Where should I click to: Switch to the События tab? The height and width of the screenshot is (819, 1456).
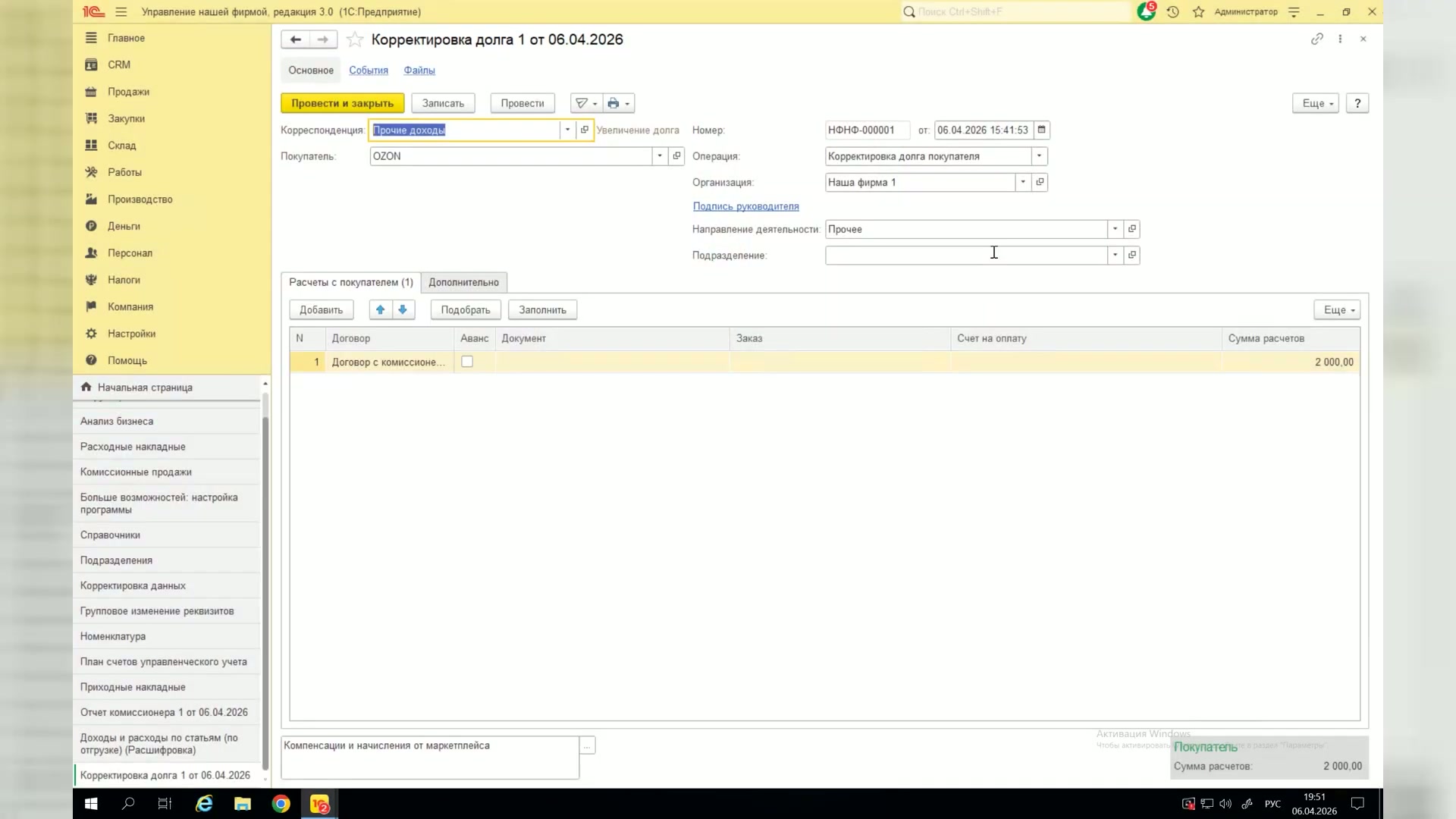point(369,71)
